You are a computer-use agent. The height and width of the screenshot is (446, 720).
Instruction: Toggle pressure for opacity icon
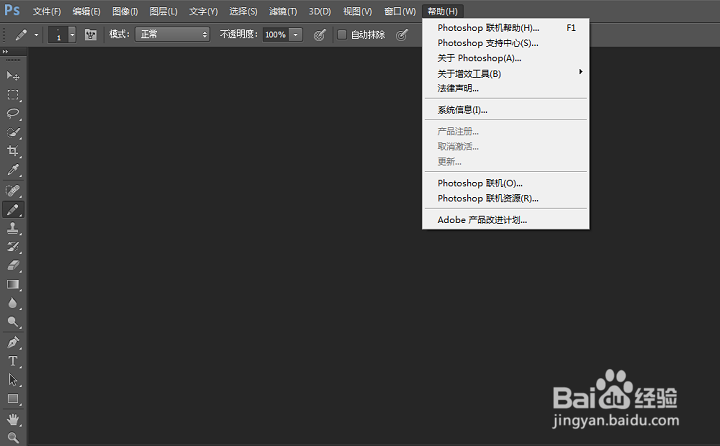point(320,34)
